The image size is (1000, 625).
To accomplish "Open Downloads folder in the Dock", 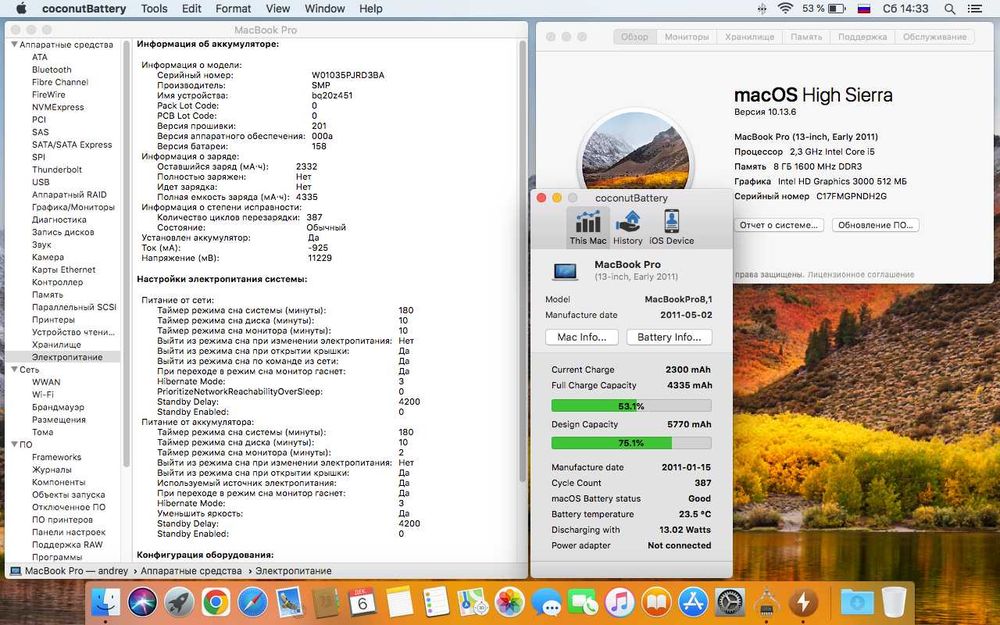I will pyautogui.click(x=857, y=602).
